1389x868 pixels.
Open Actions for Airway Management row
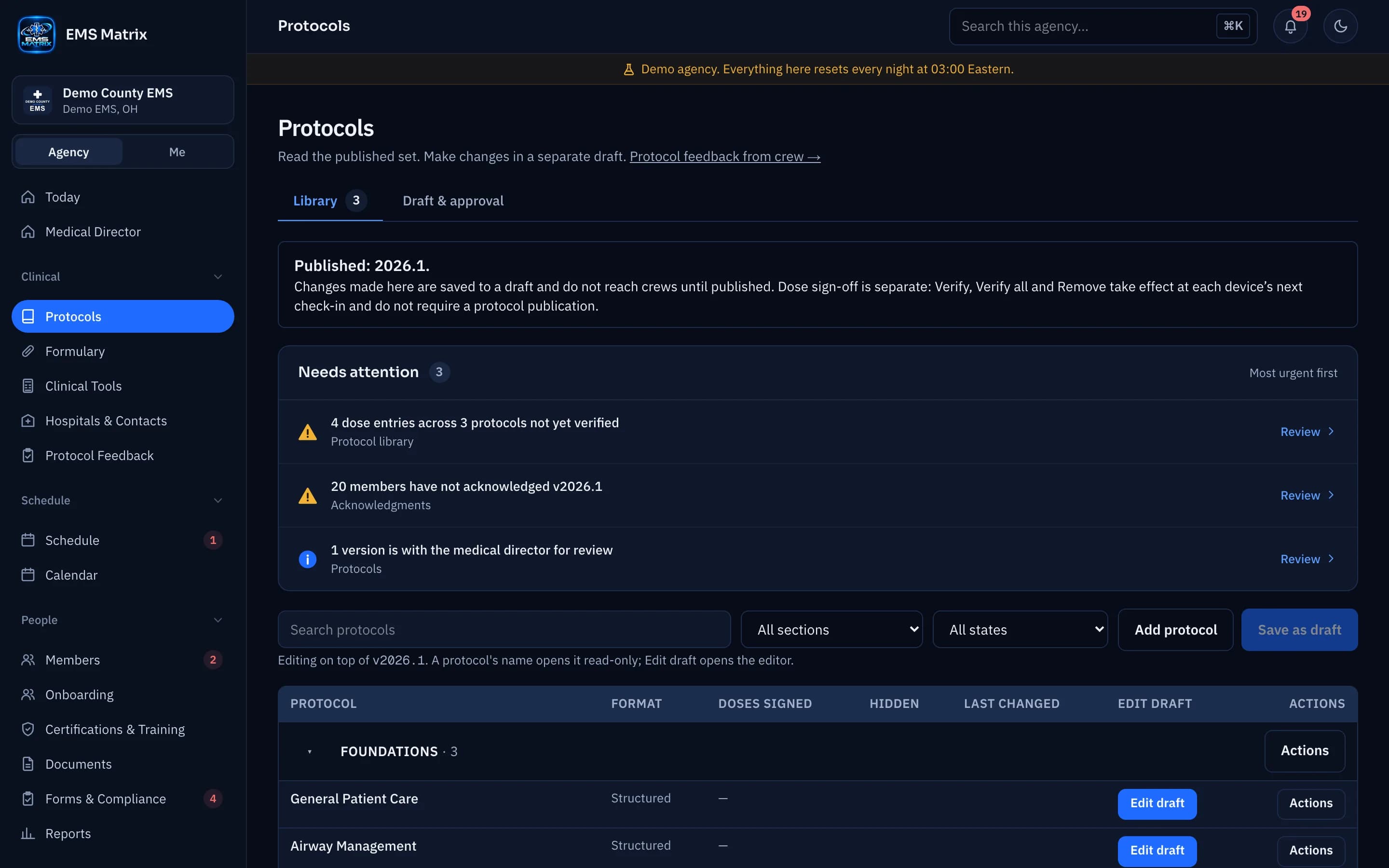(1311, 851)
